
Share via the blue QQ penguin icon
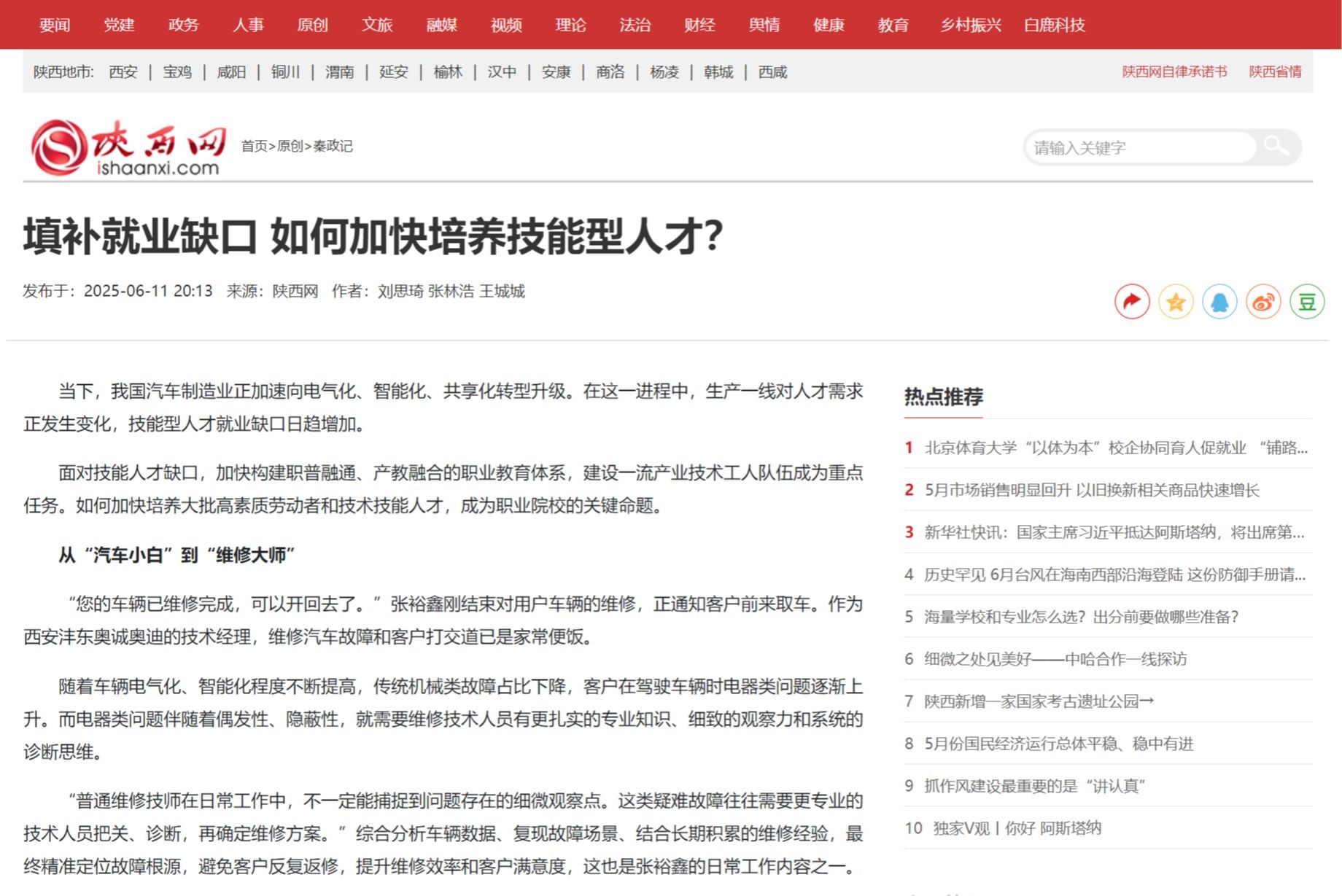[x=1219, y=302]
